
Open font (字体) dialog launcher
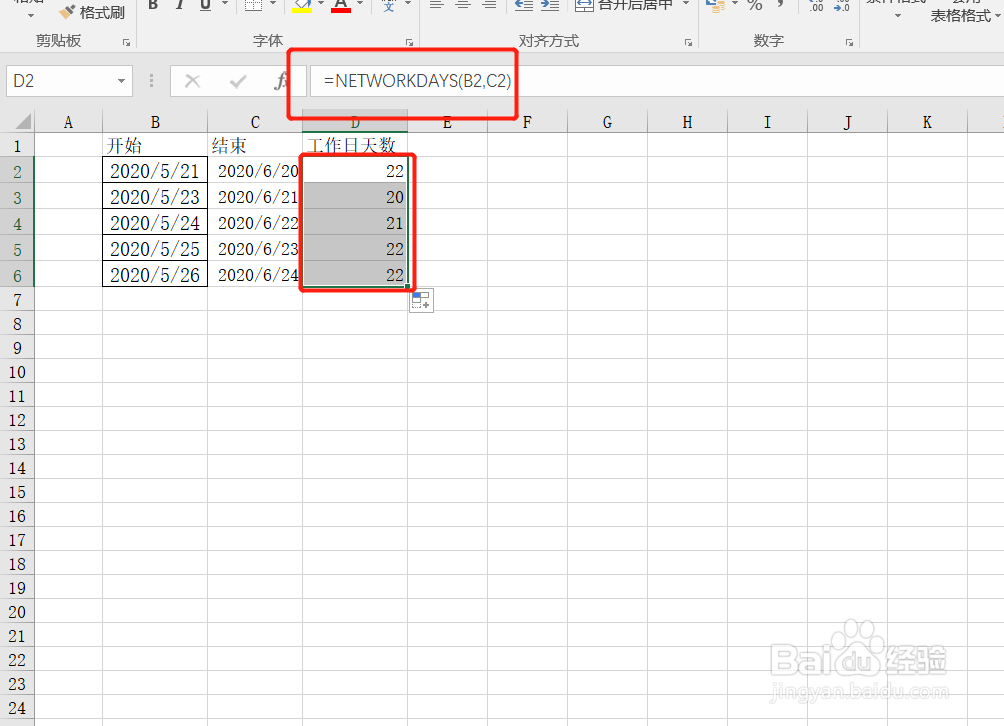pos(409,42)
